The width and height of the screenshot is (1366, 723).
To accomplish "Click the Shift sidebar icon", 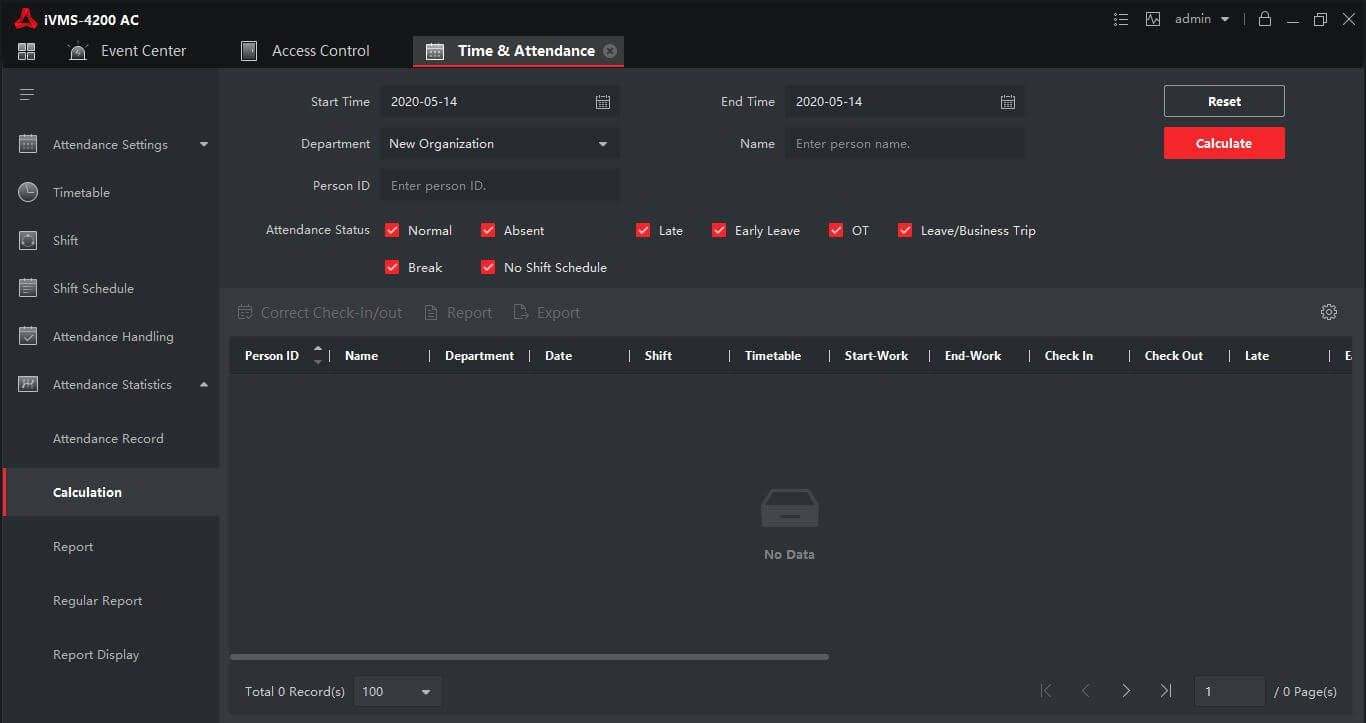I will point(28,240).
